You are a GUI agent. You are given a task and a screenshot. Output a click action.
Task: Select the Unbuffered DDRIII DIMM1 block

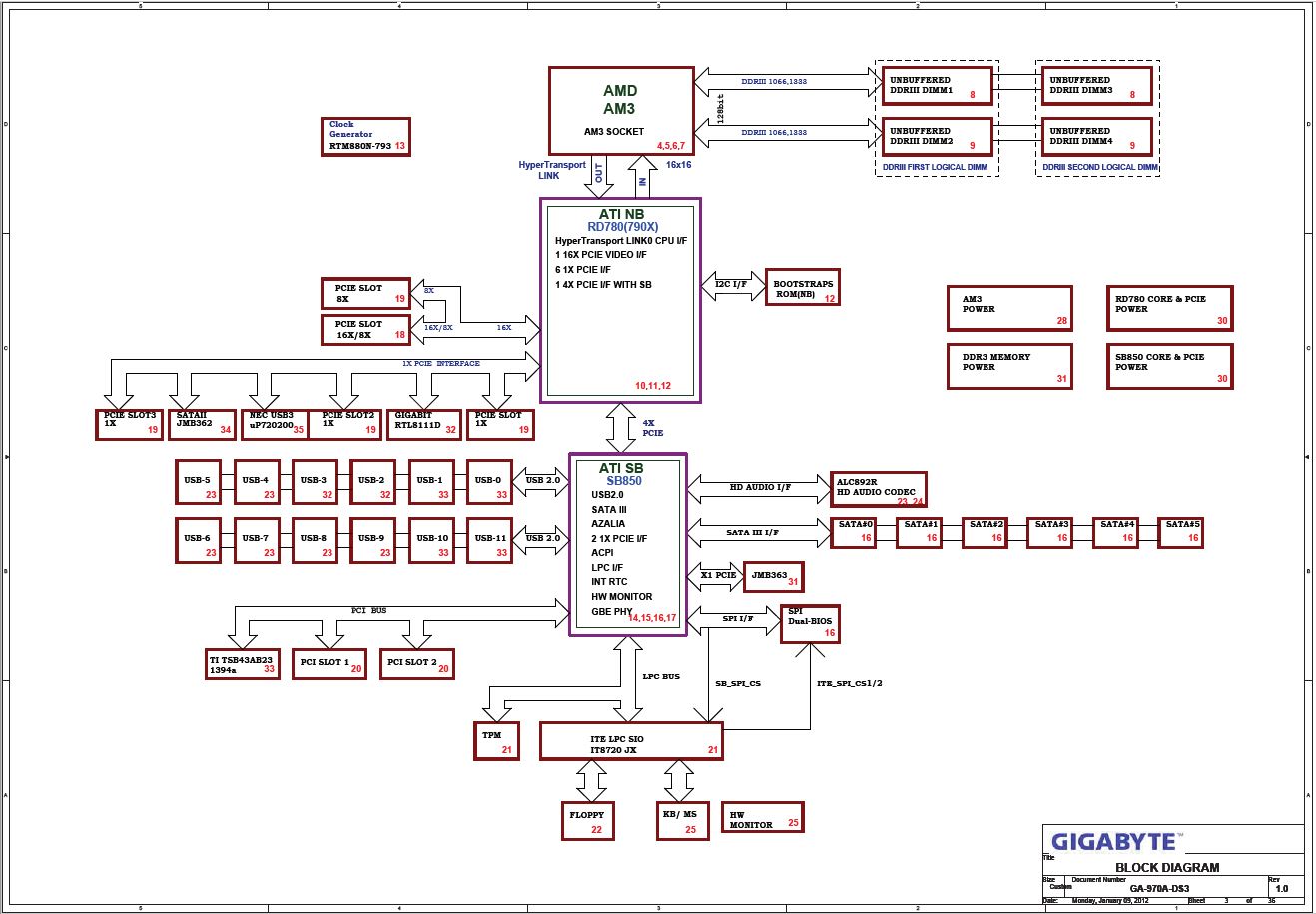tap(936, 85)
